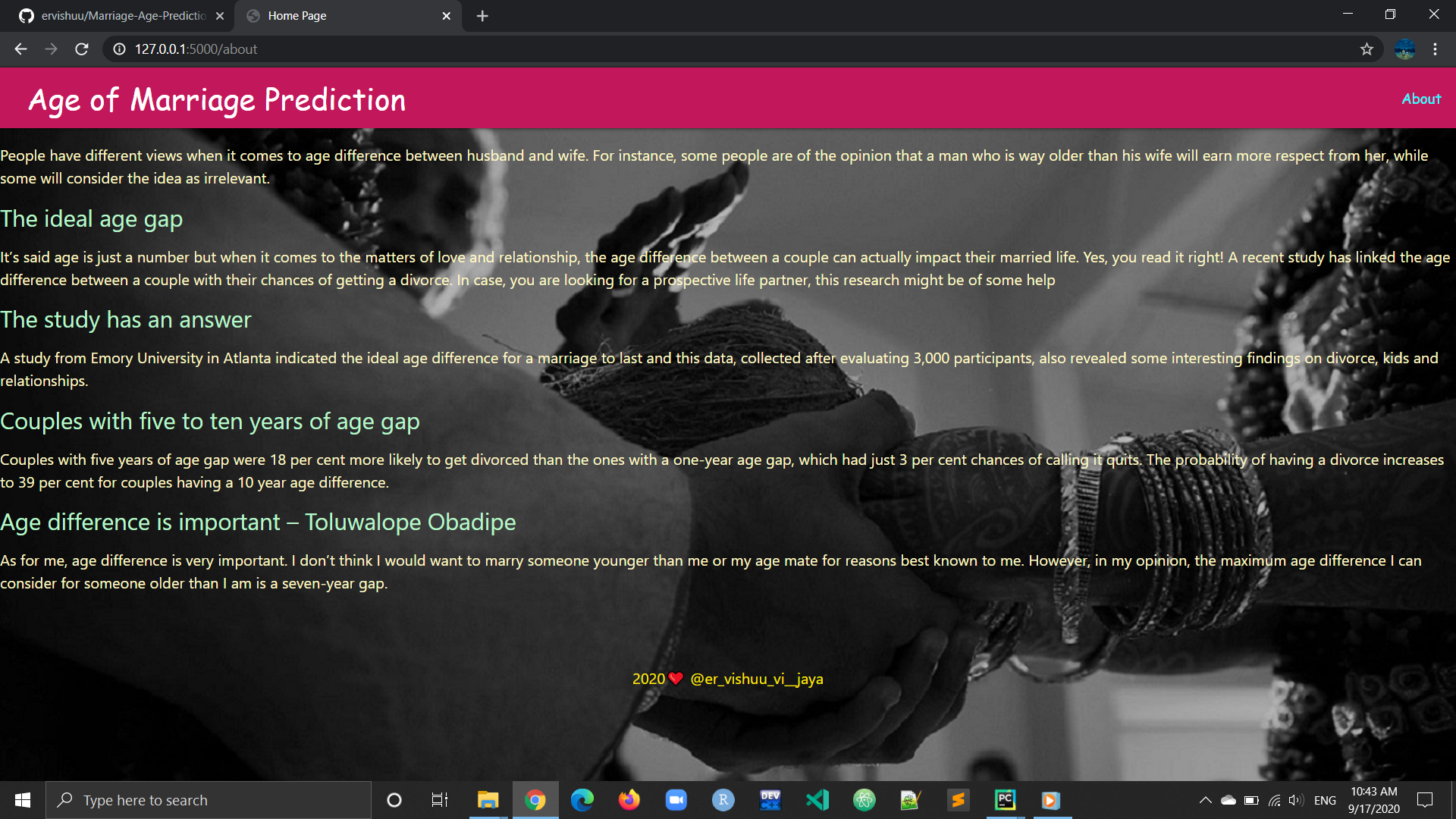Click the @er_vishuu_vi__jaya handle
The width and height of the screenshot is (1456, 819).
[757, 679]
